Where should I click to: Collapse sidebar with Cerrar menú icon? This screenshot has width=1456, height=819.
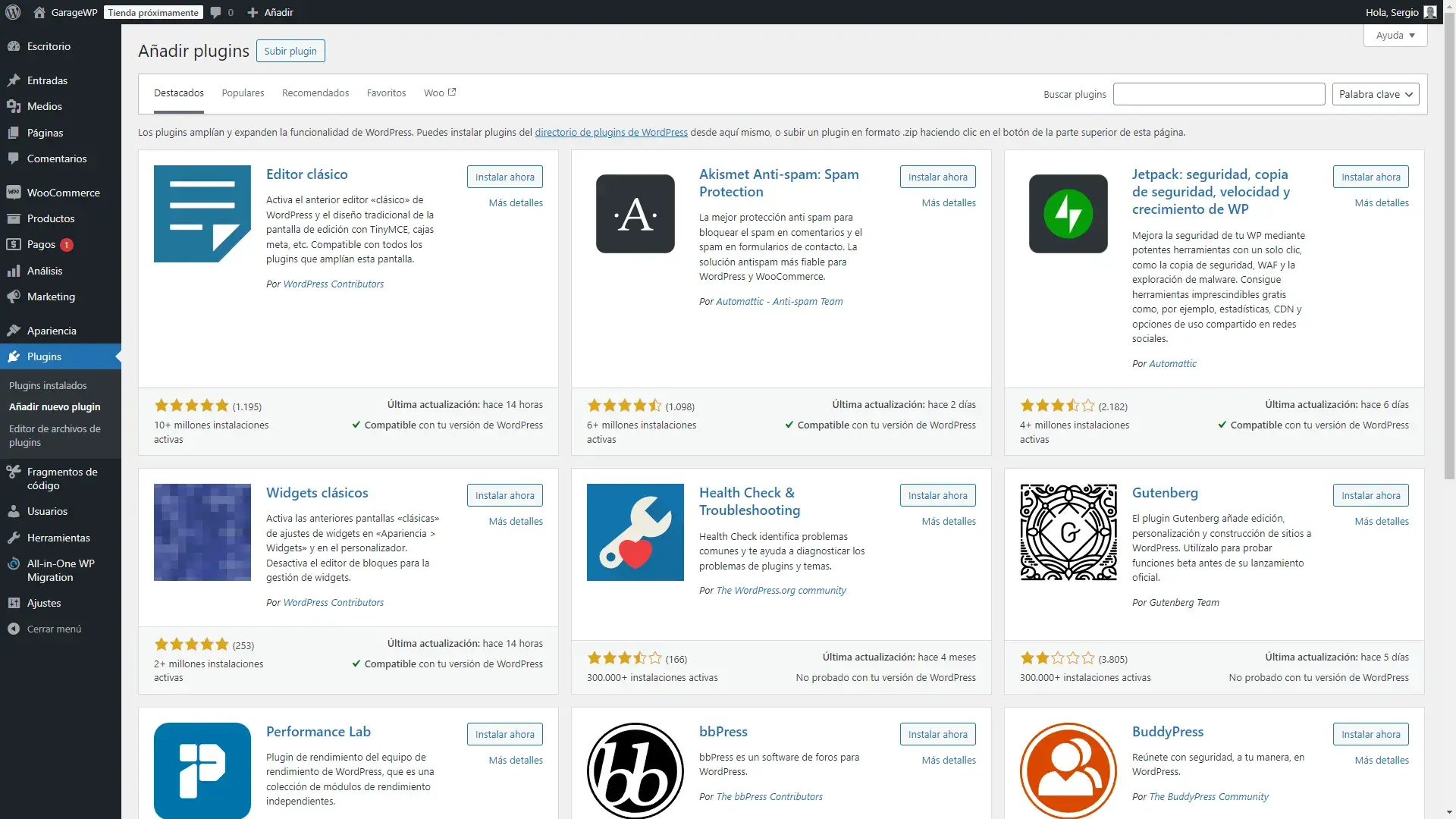(14, 629)
